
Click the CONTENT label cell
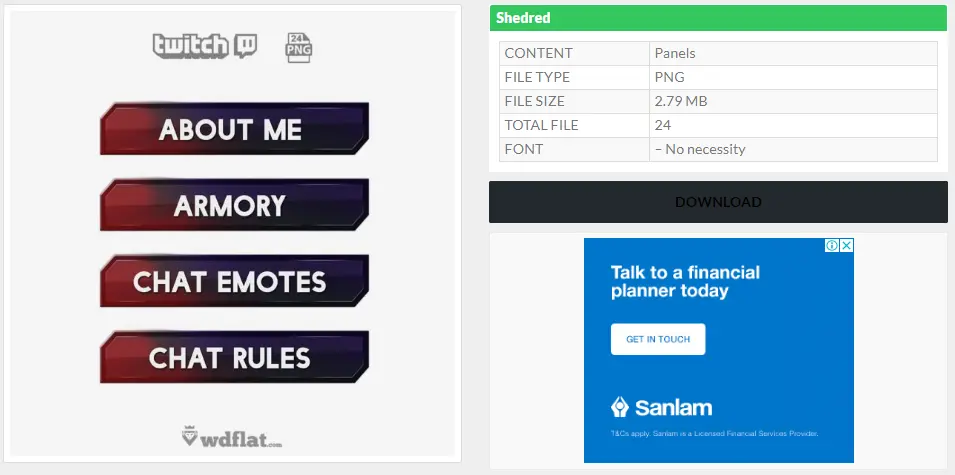pos(574,53)
